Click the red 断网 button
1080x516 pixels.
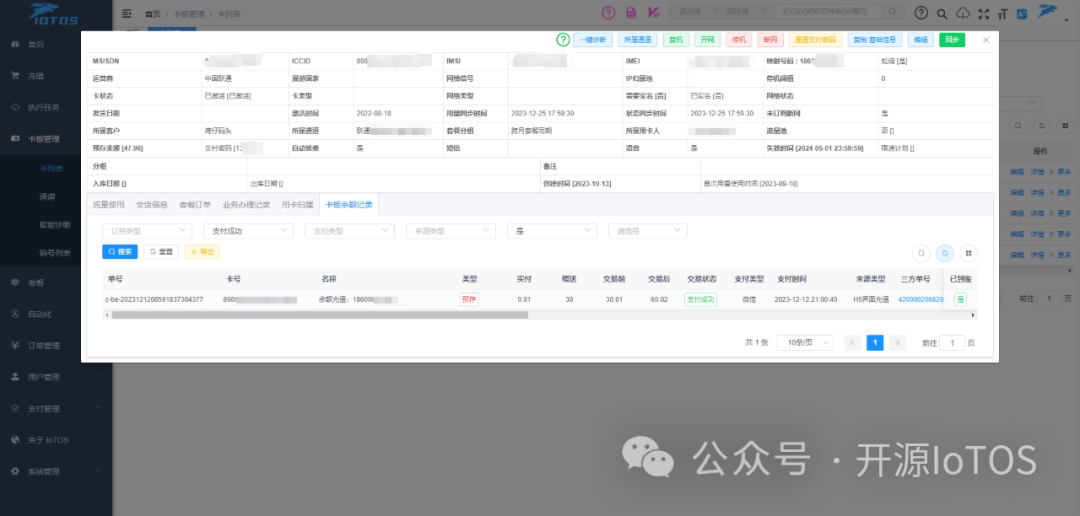click(770, 40)
